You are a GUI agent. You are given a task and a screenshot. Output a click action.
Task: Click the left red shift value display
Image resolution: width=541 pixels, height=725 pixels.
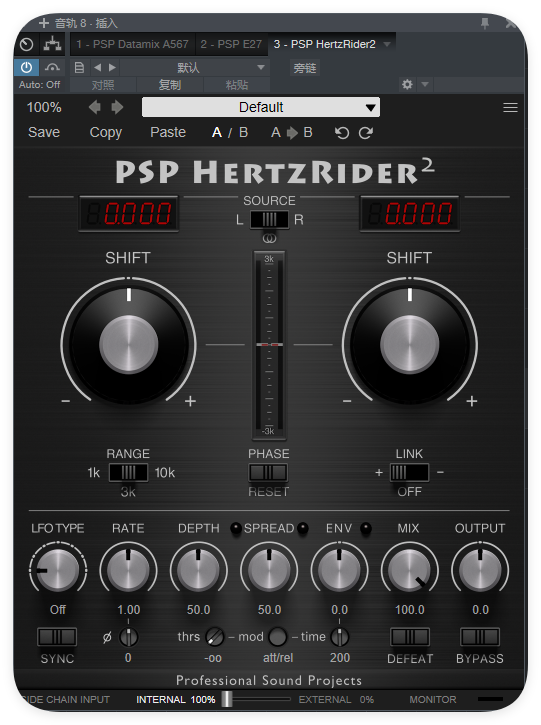pyautogui.click(x=129, y=214)
